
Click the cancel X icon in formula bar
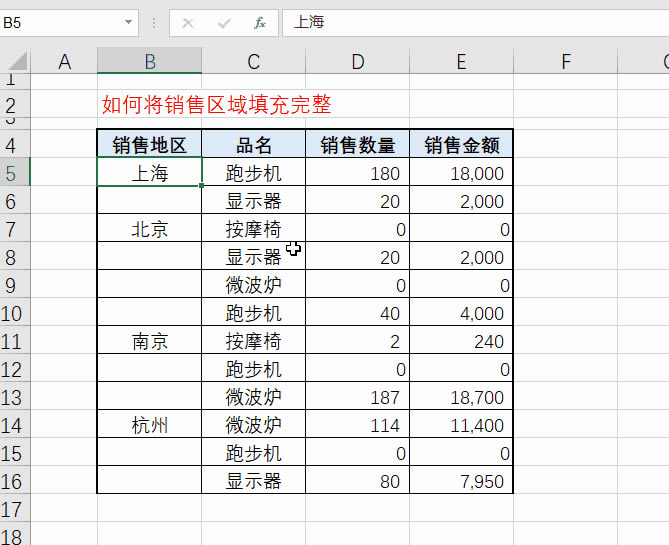click(x=188, y=23)
